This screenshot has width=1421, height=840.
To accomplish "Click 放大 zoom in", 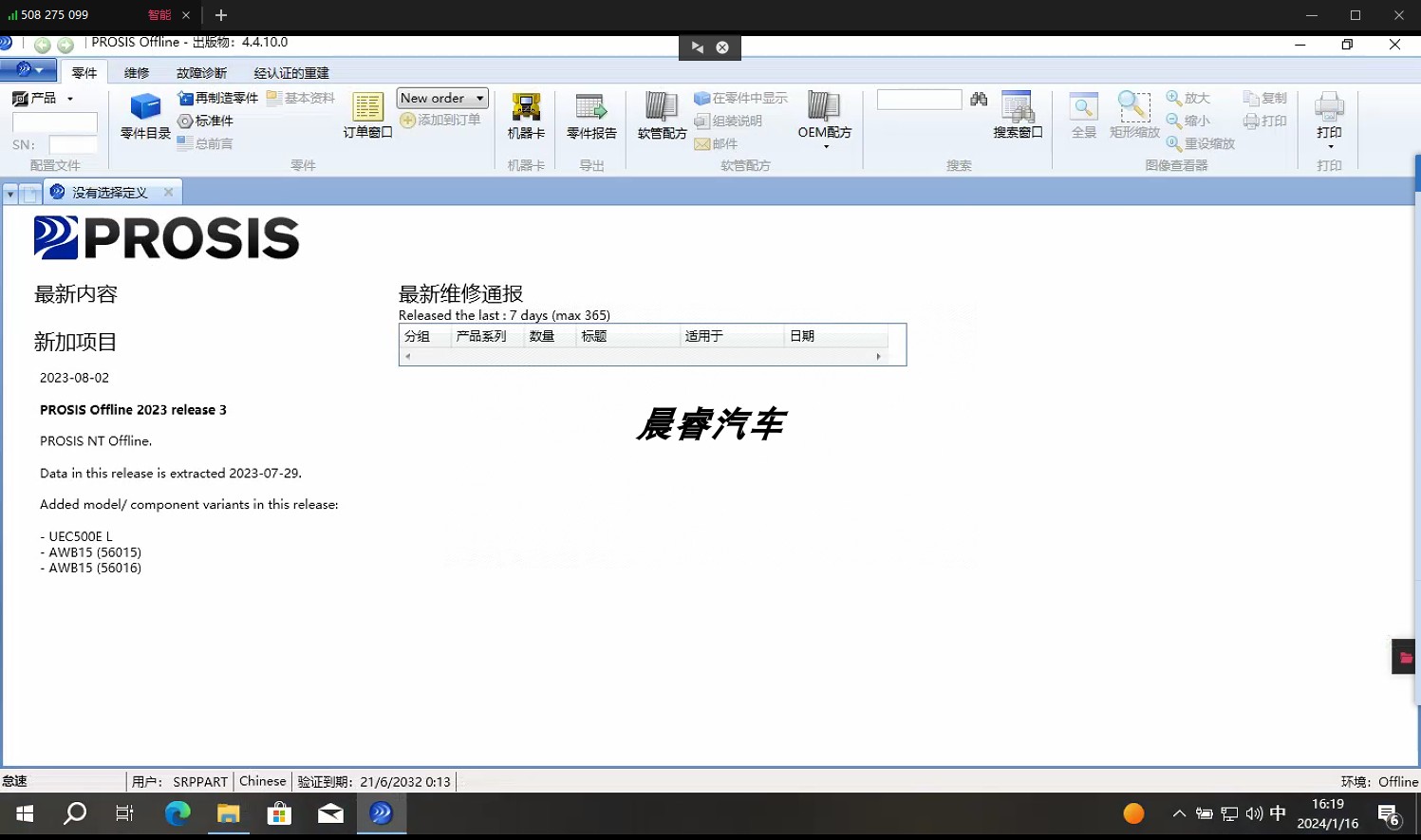I will pyautogui.click(x=1188, y=98).
